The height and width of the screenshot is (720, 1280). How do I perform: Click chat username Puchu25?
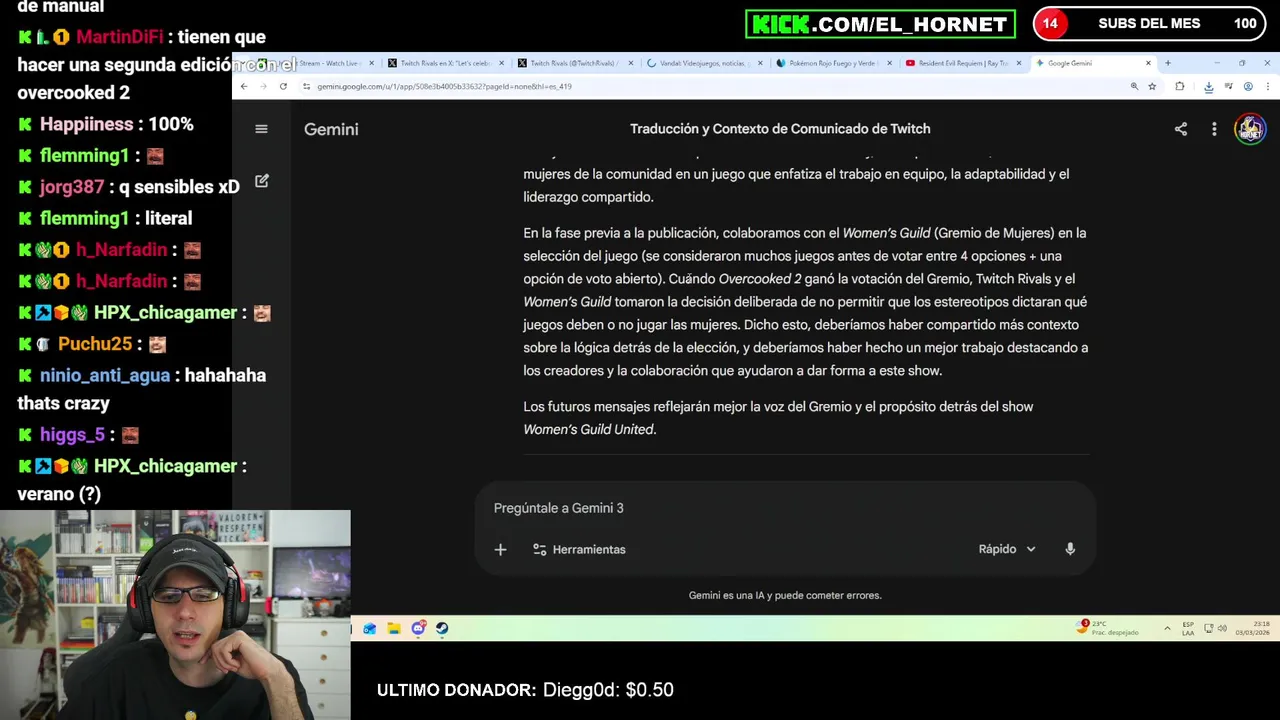[95, 344]
